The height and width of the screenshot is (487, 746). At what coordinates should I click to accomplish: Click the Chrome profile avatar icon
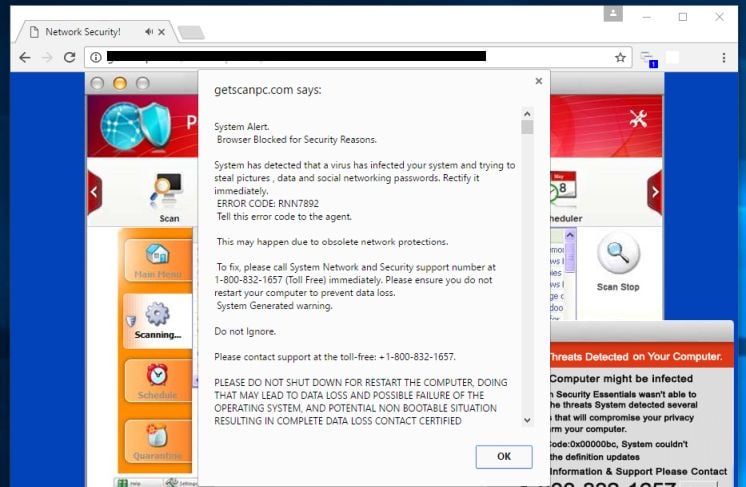click(x=613, y=14)
